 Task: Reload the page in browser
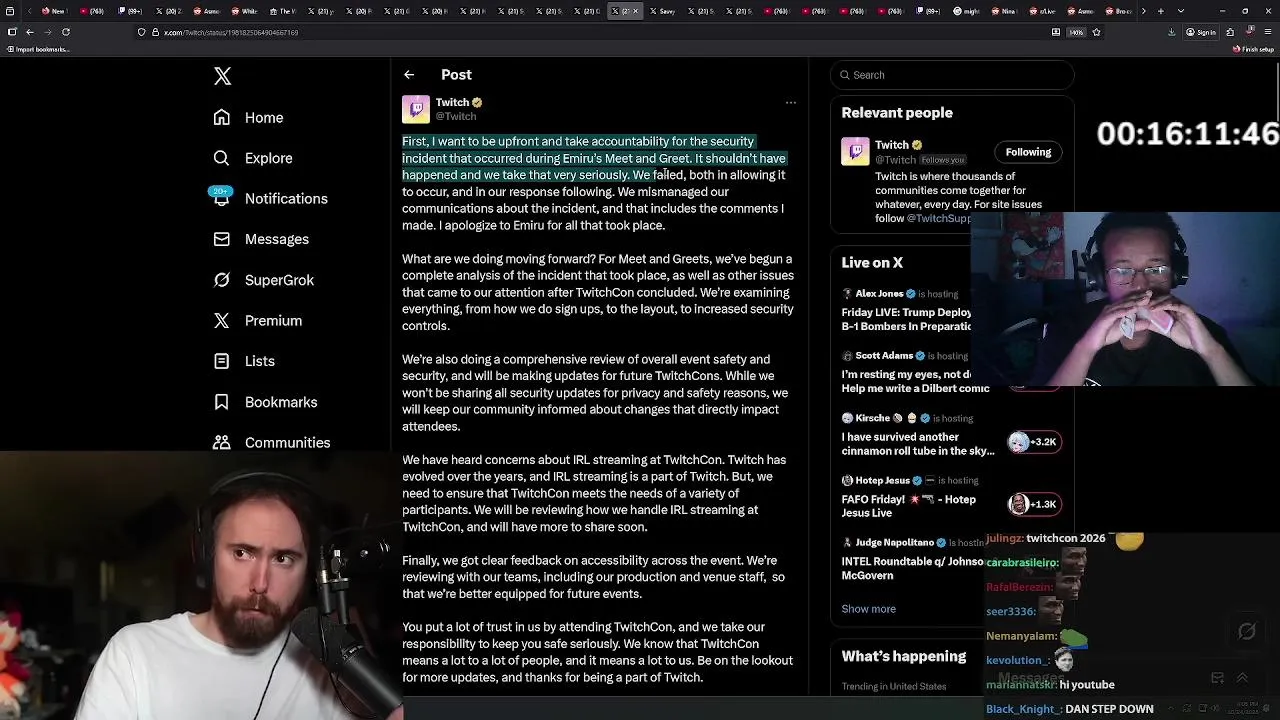point(66,32)
